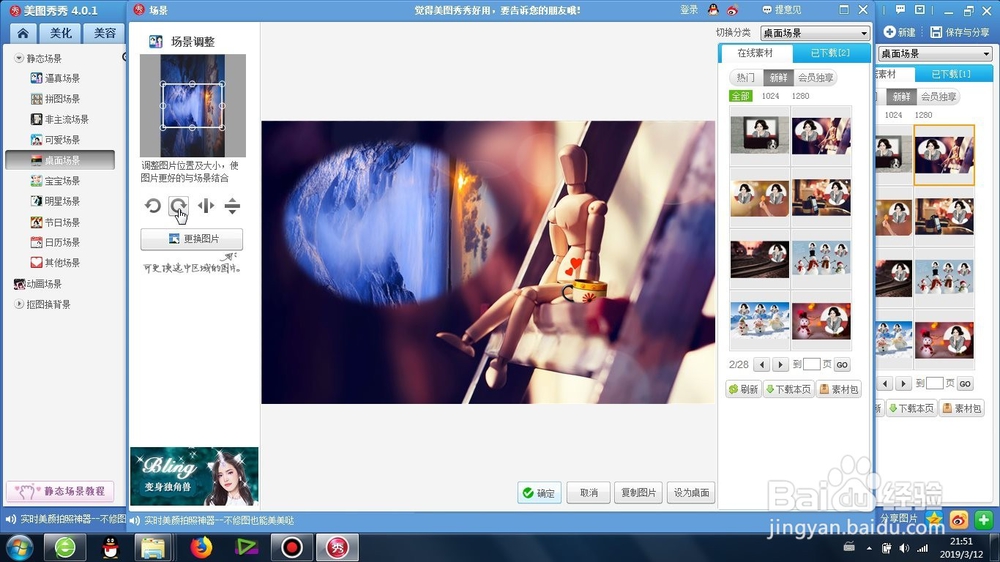Flip image vertically icon
Screen dimensions: 1000x562
232,205
